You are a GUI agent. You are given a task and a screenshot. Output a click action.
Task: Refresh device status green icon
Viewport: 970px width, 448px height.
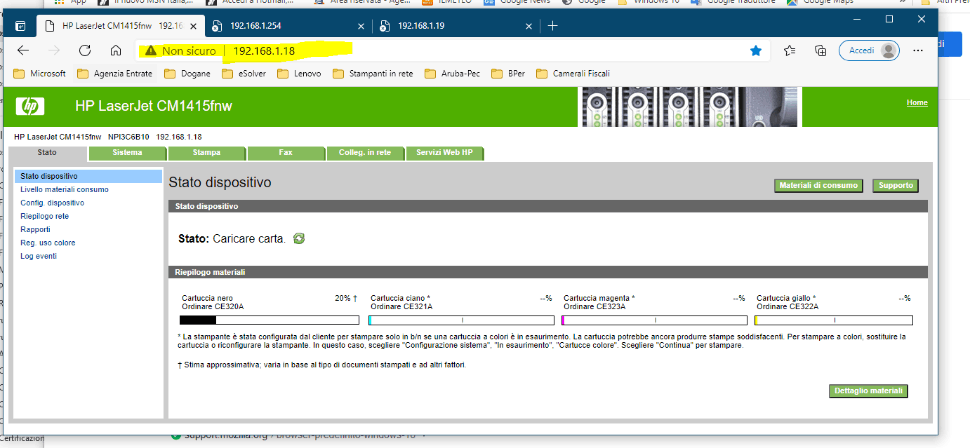click(299, 238)
